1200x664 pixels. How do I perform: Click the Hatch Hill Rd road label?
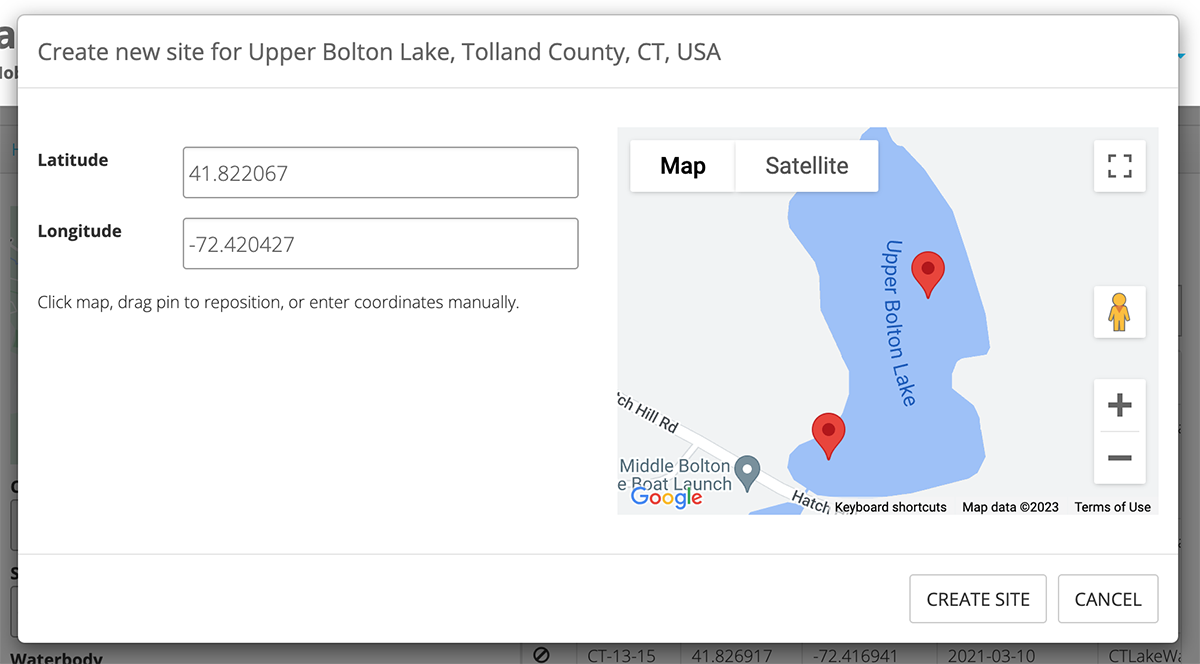(650, 414)
